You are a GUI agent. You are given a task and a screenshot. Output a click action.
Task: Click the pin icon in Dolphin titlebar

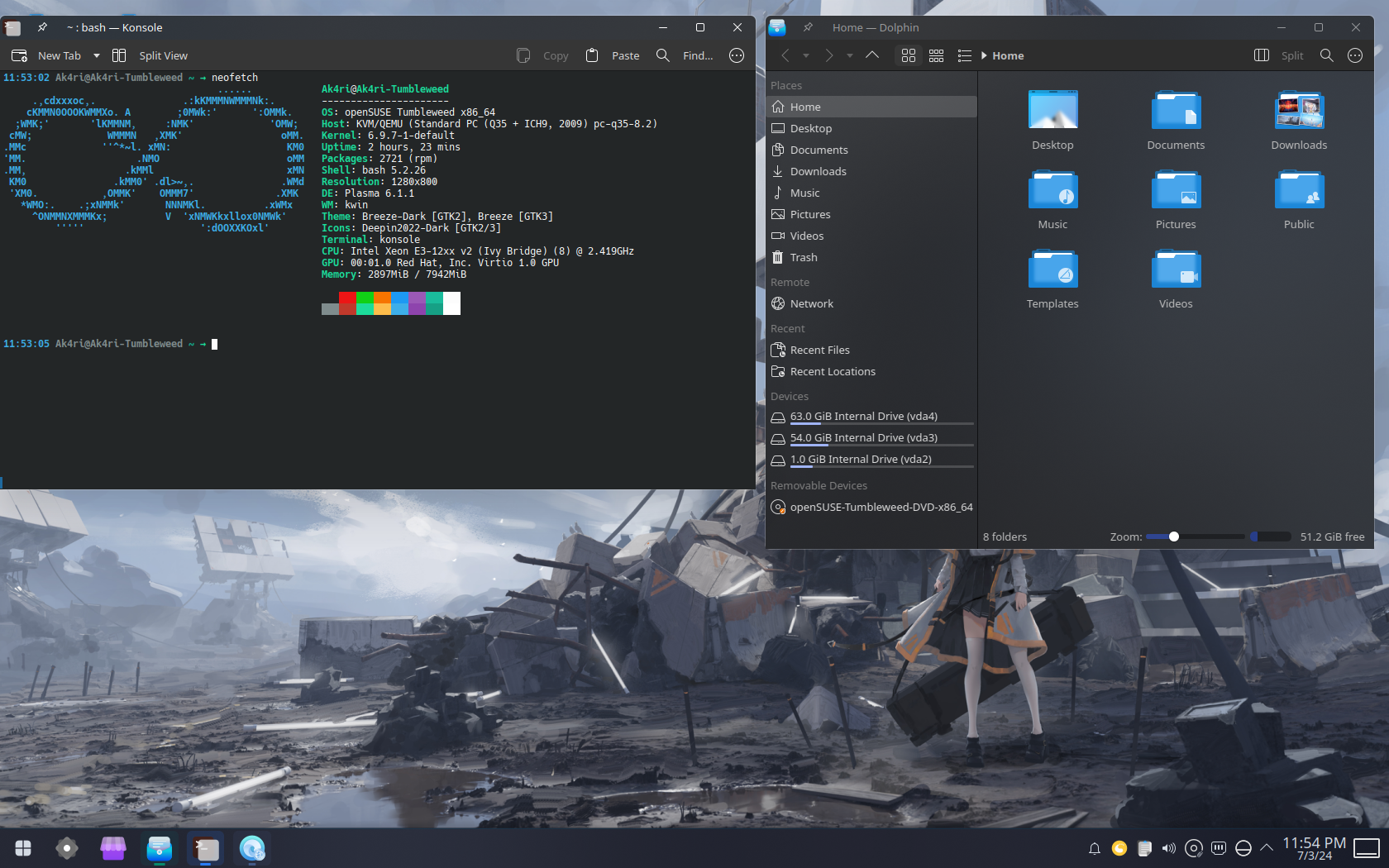coord(808,27)
